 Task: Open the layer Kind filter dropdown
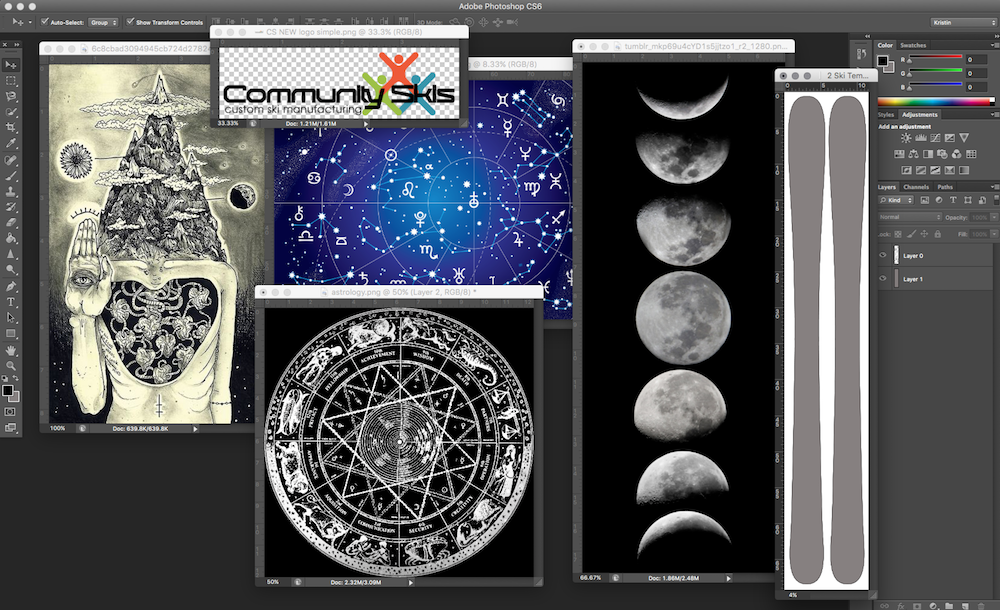coord(896,200)
